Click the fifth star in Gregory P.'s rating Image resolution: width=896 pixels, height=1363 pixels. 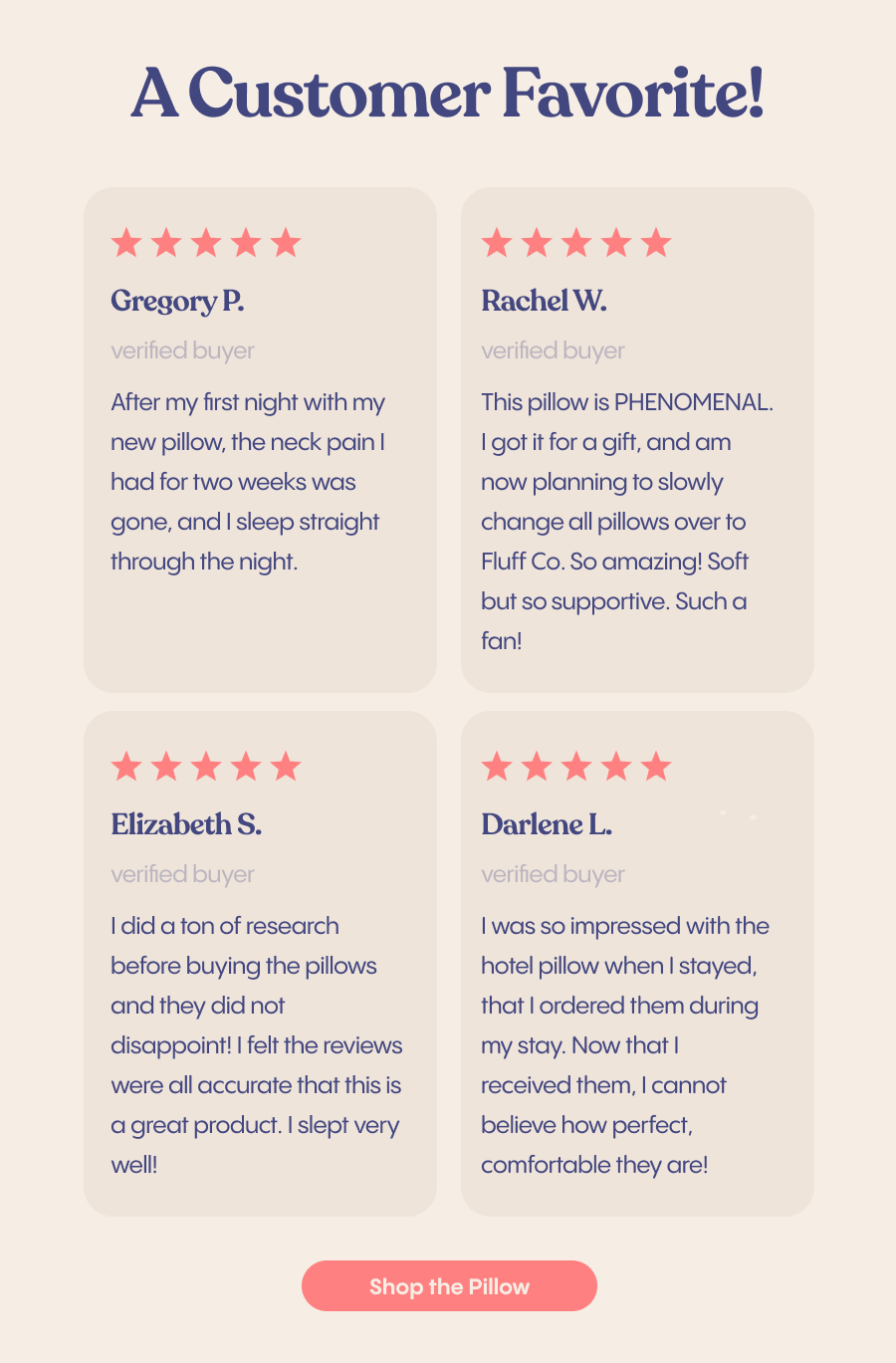[x=286, y=242]
